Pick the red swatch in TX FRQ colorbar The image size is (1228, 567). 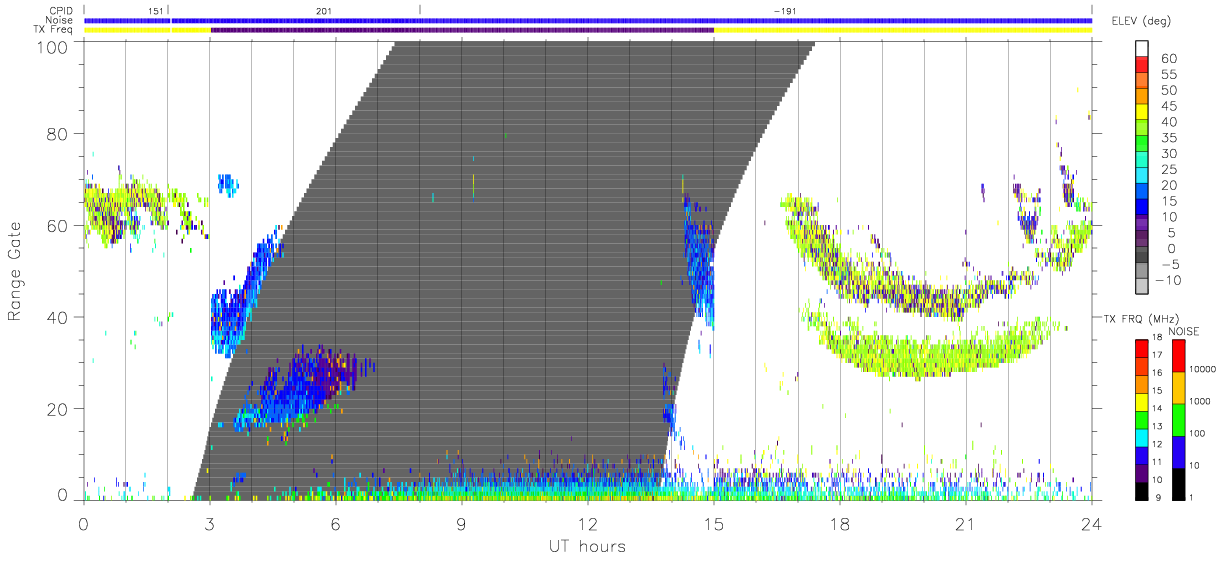pyautogui.click(x=1143, y=348)
